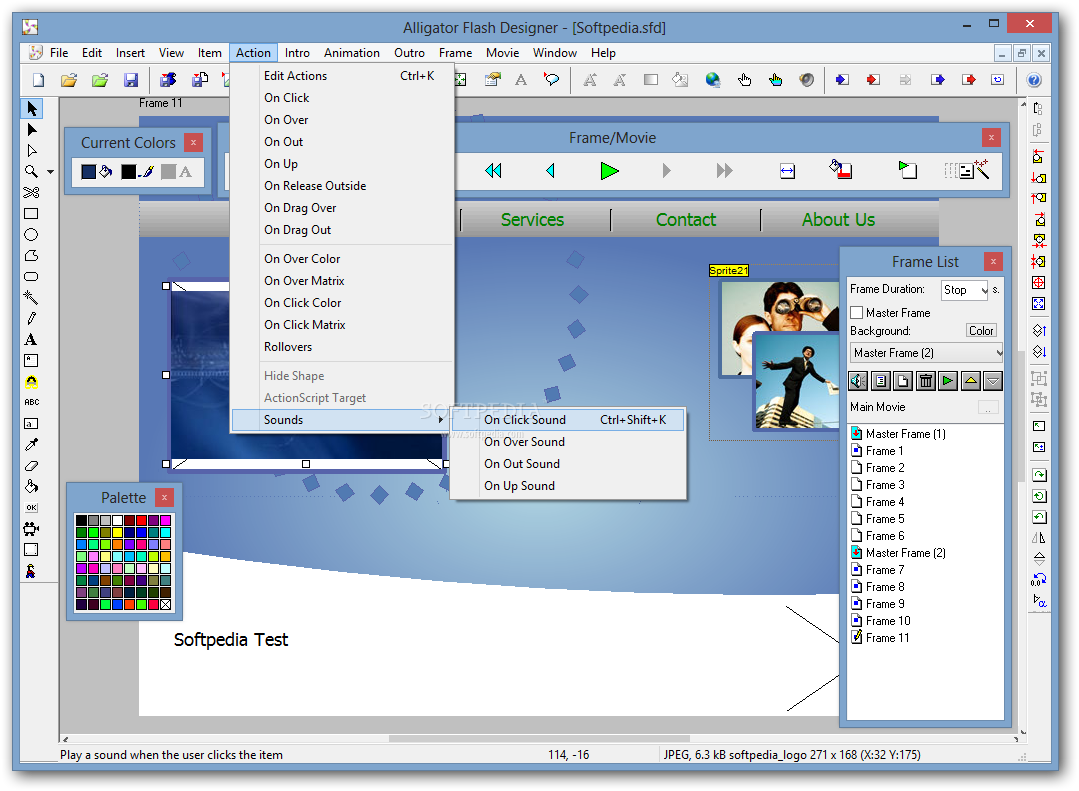
Task: Select the ABC text tool
Action: pos(32,402)
